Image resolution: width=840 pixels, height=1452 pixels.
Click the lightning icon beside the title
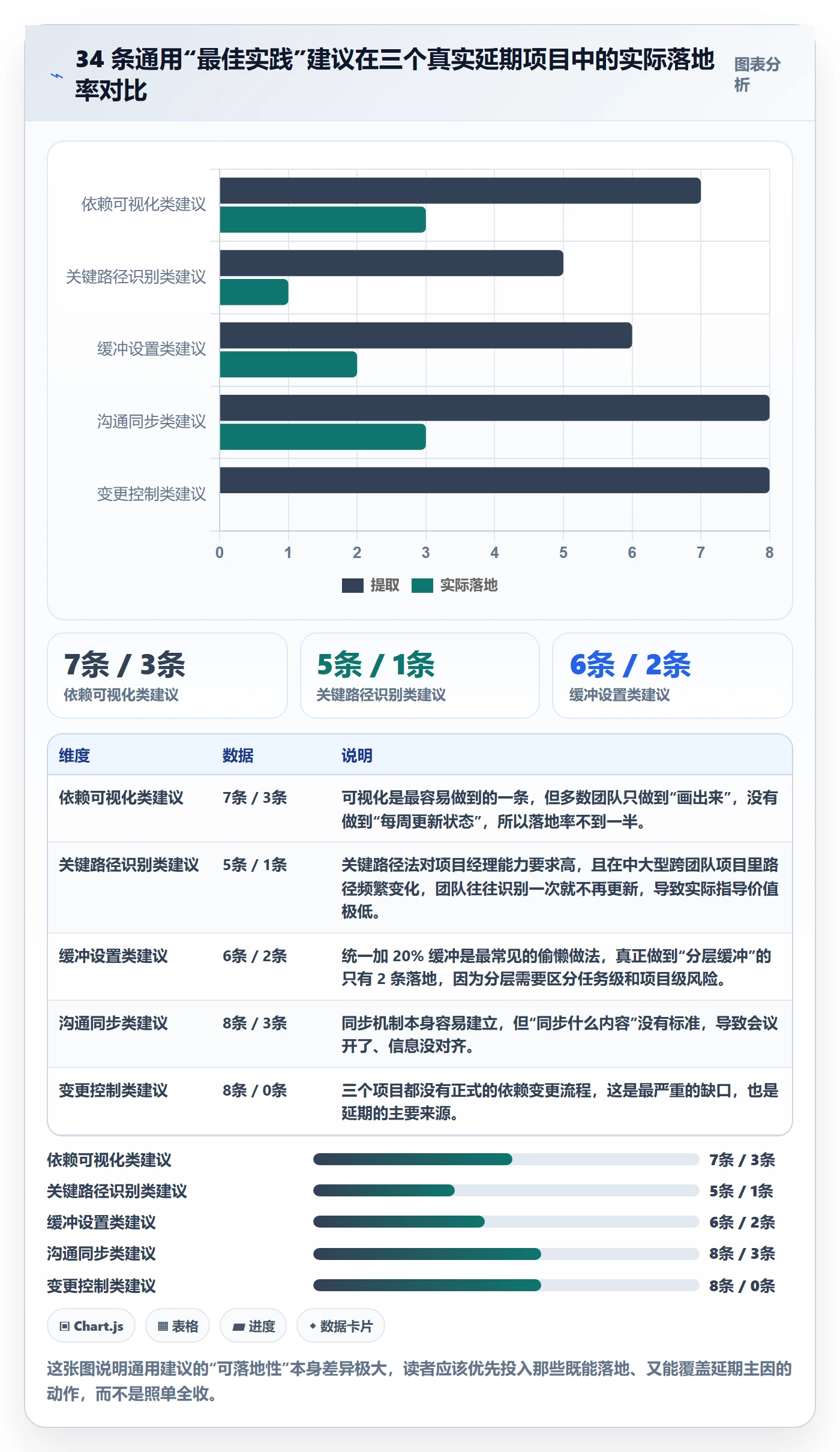[56, 76]
